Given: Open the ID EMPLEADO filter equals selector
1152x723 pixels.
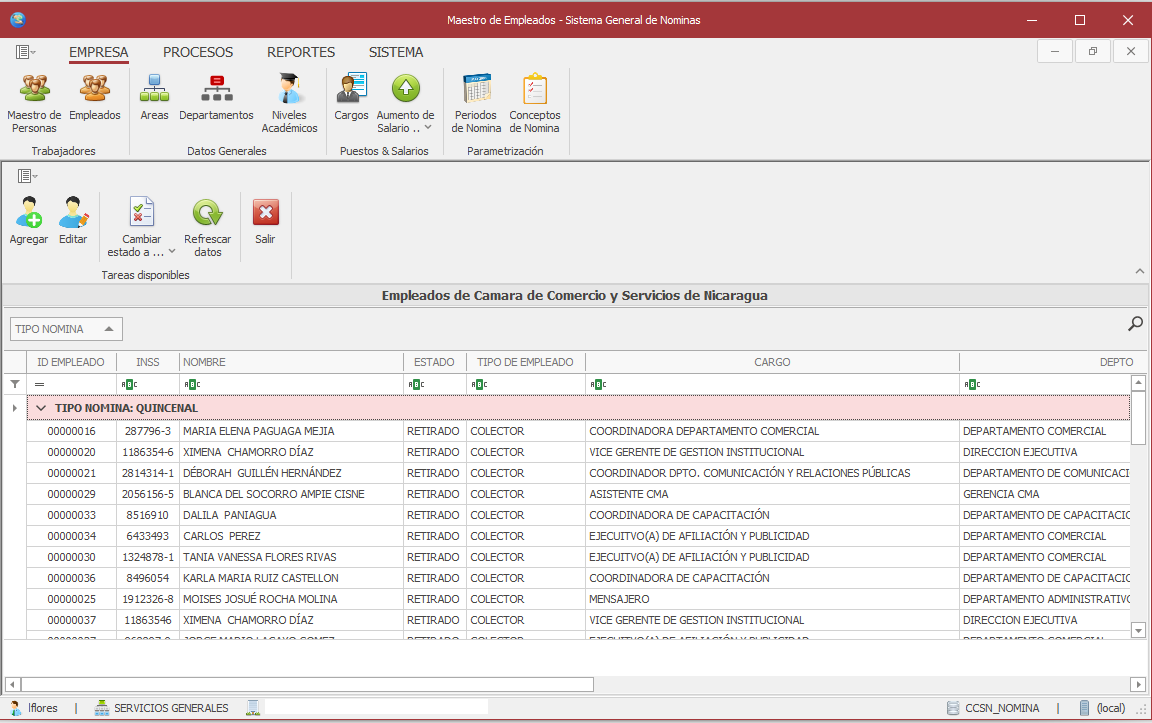Looking at the screenshot, I should (x=40, y=384).
